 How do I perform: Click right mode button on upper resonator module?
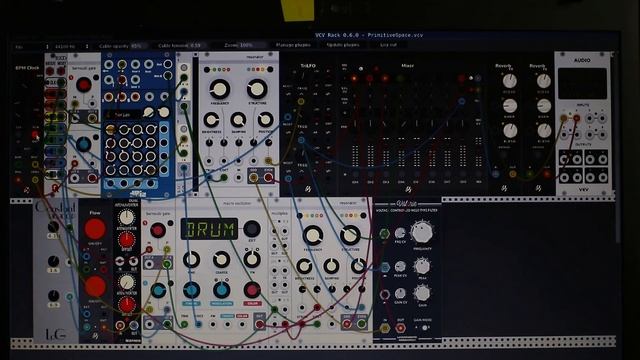(270, 69)
